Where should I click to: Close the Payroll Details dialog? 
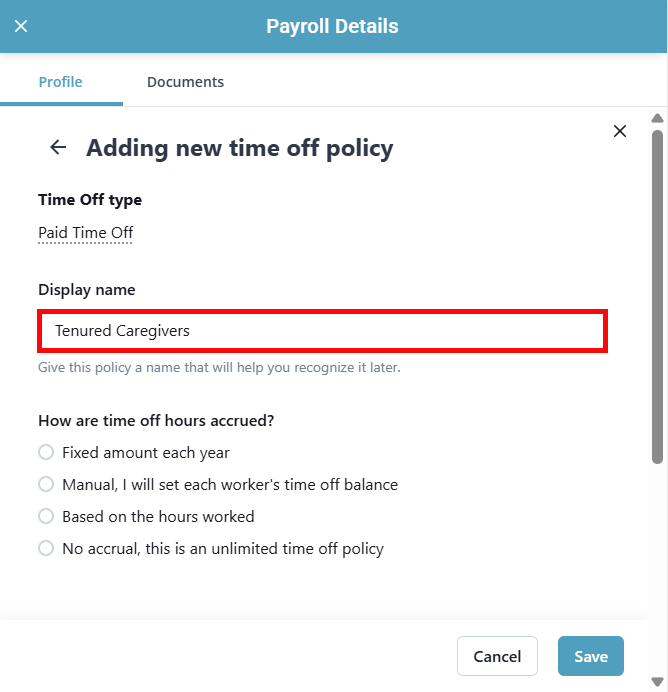pyautogui.click(x=21, y=27)
